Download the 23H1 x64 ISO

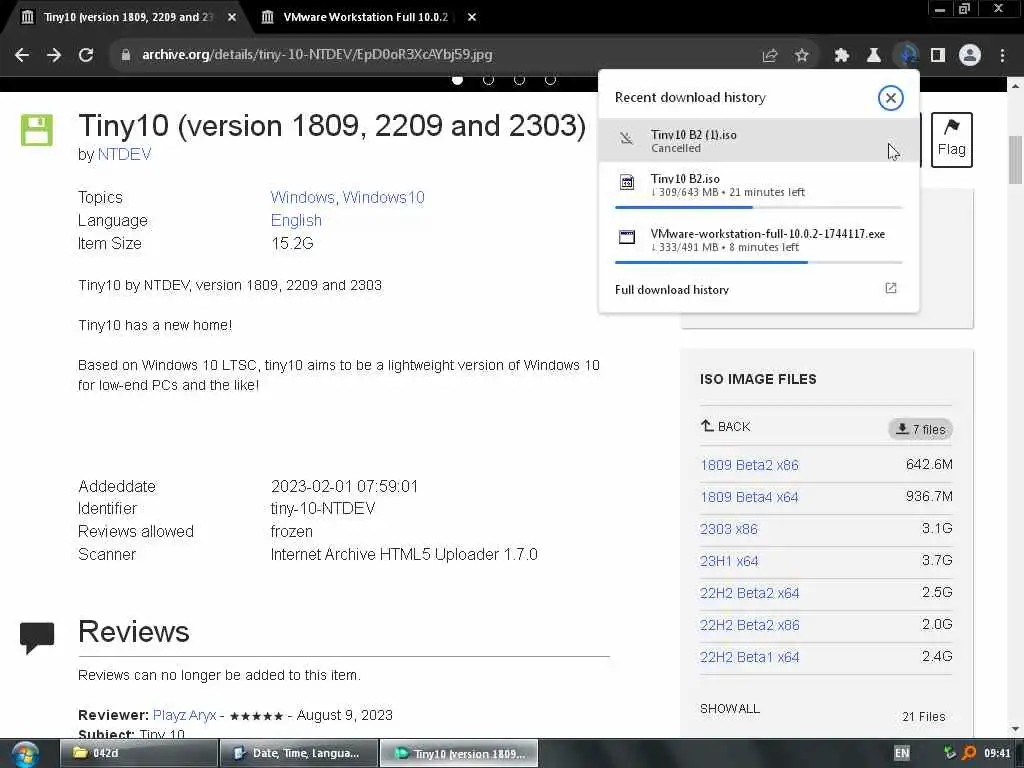[729, 561]
